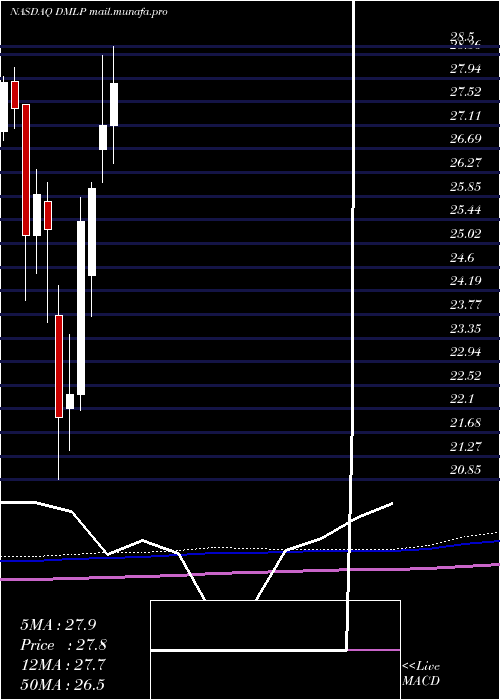Click the 21.68 price axis label
The image size is (500, 700).
point(465,422)
